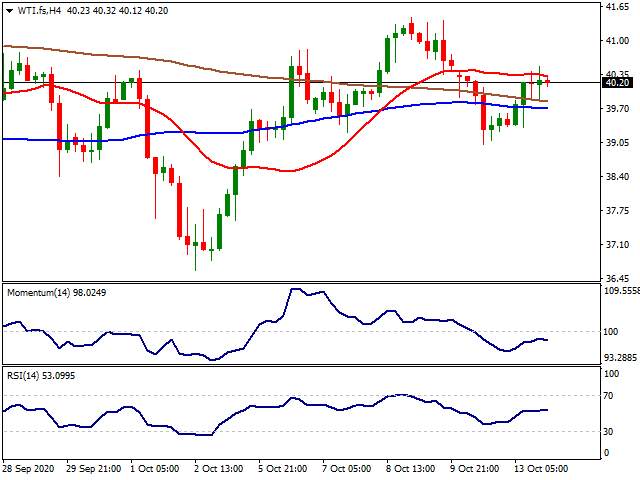640x480 pixels.
Task: Click the 29 Sep 21:00 time label
Action: (x=93, y=469)
